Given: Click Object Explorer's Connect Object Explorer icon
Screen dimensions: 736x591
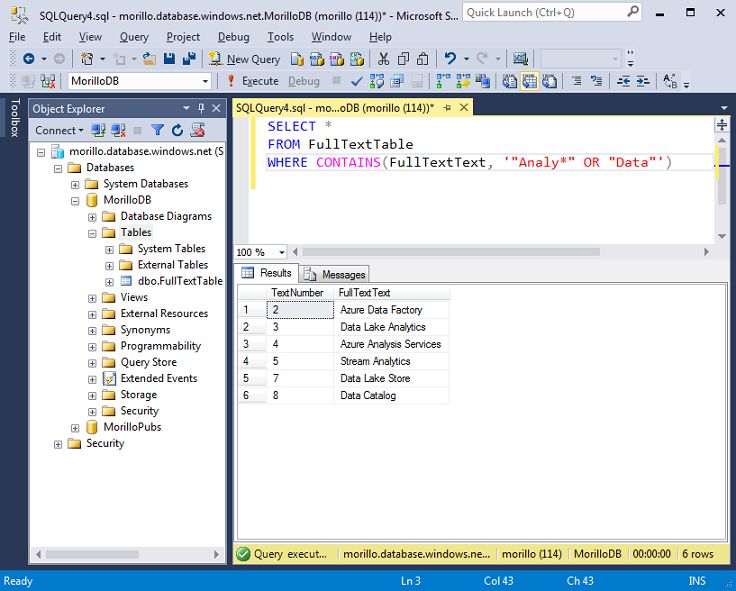Looking at the screenshot, I should coord(98,130).
